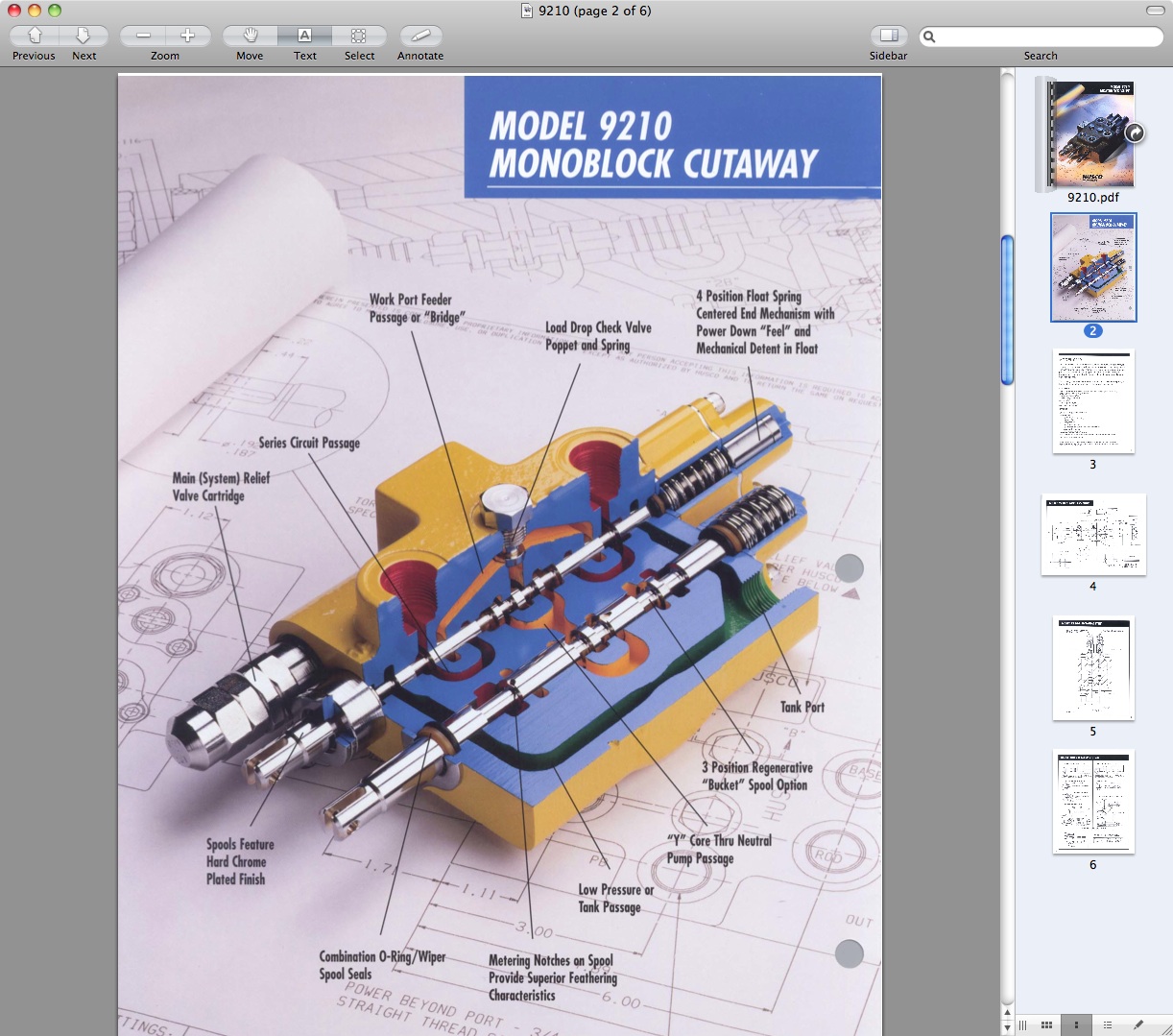Click the Search field

[x=1046, y=36]
